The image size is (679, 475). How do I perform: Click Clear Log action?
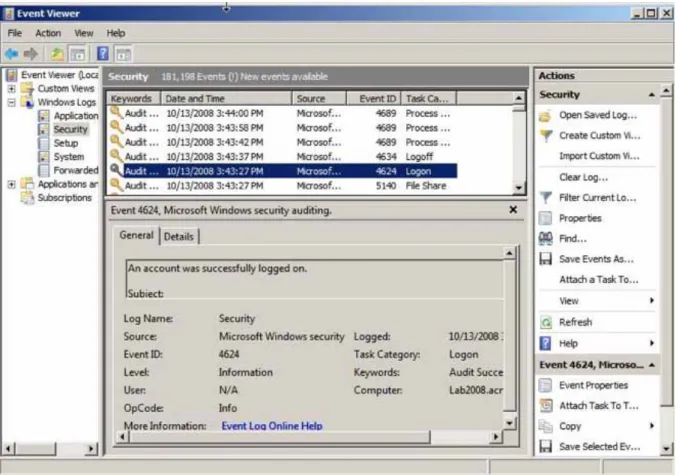[583, 178]
